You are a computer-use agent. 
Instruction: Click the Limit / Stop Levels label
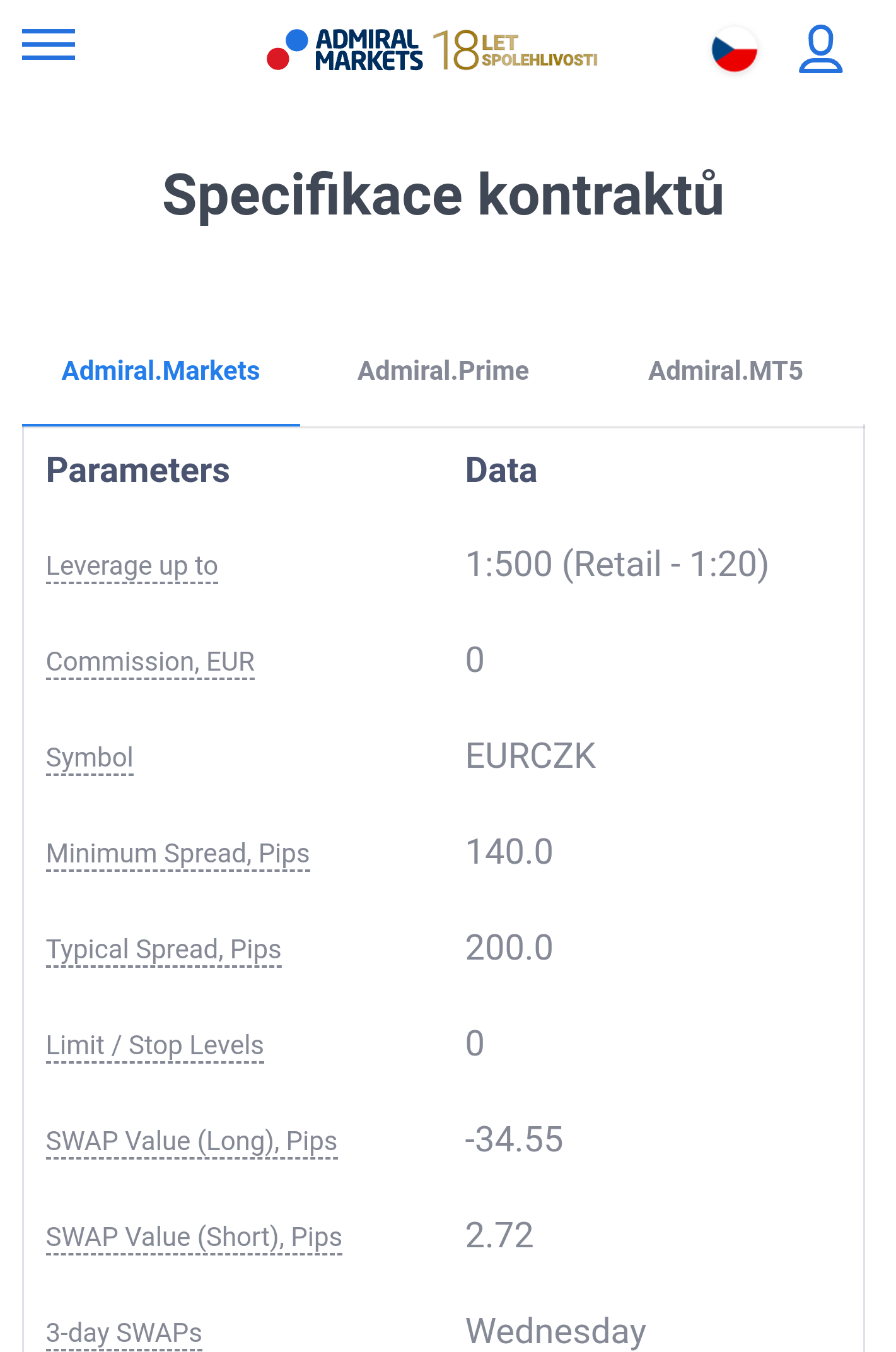click(155, 1045)
